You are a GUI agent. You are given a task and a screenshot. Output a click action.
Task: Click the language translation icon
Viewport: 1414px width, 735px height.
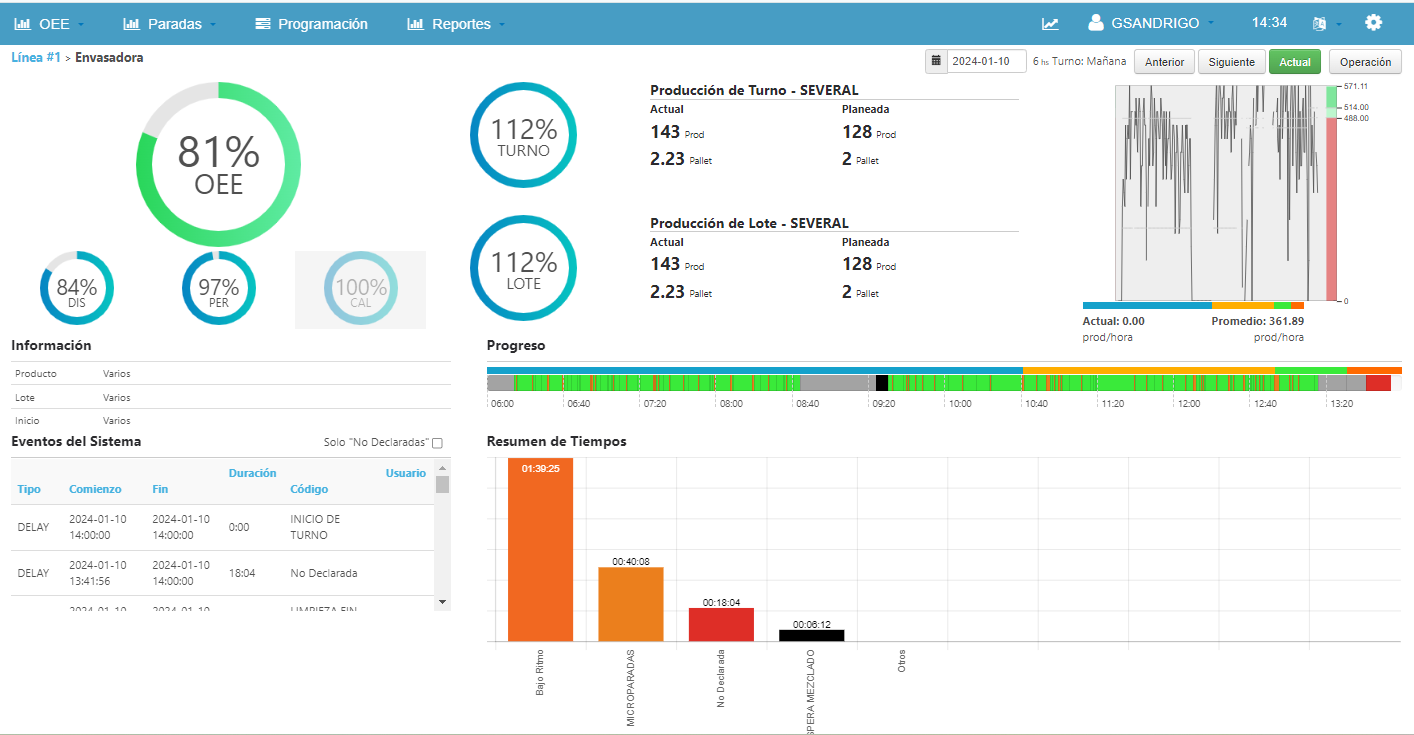point(1319,24)
